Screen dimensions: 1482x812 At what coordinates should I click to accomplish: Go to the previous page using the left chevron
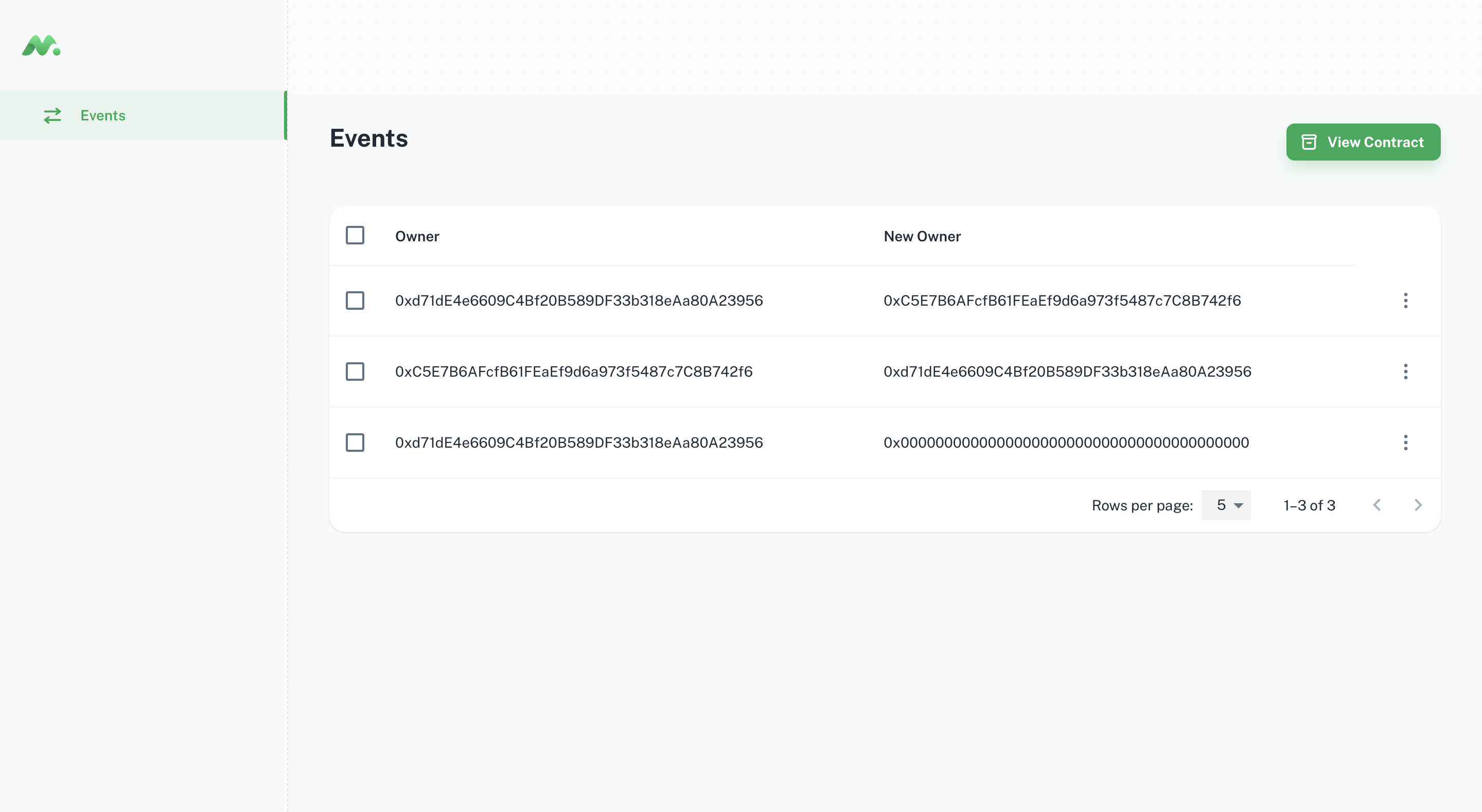coord(1376,505)
